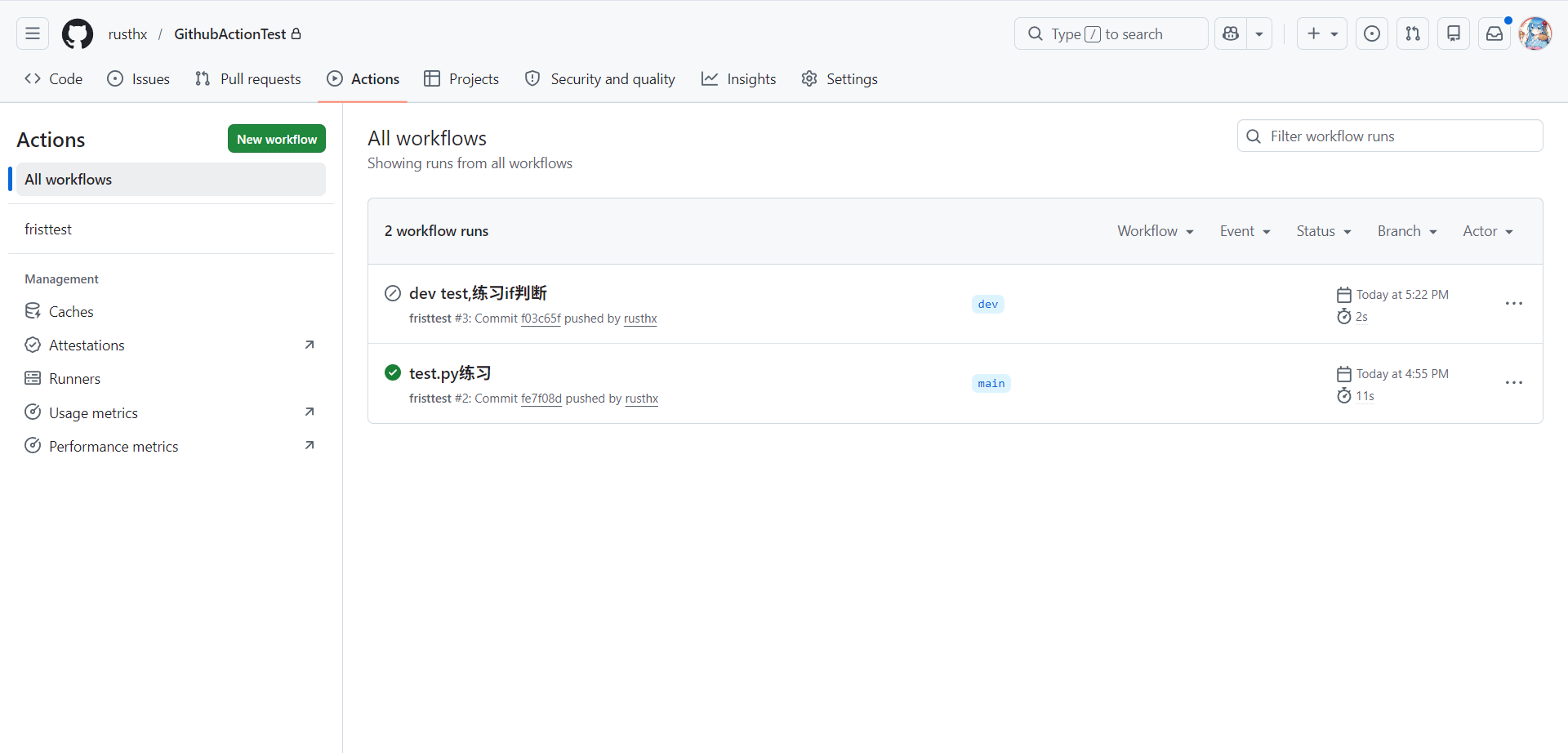Expand the Status filter dropdown
1568x753 pixels.
(x=1323, y=231)
